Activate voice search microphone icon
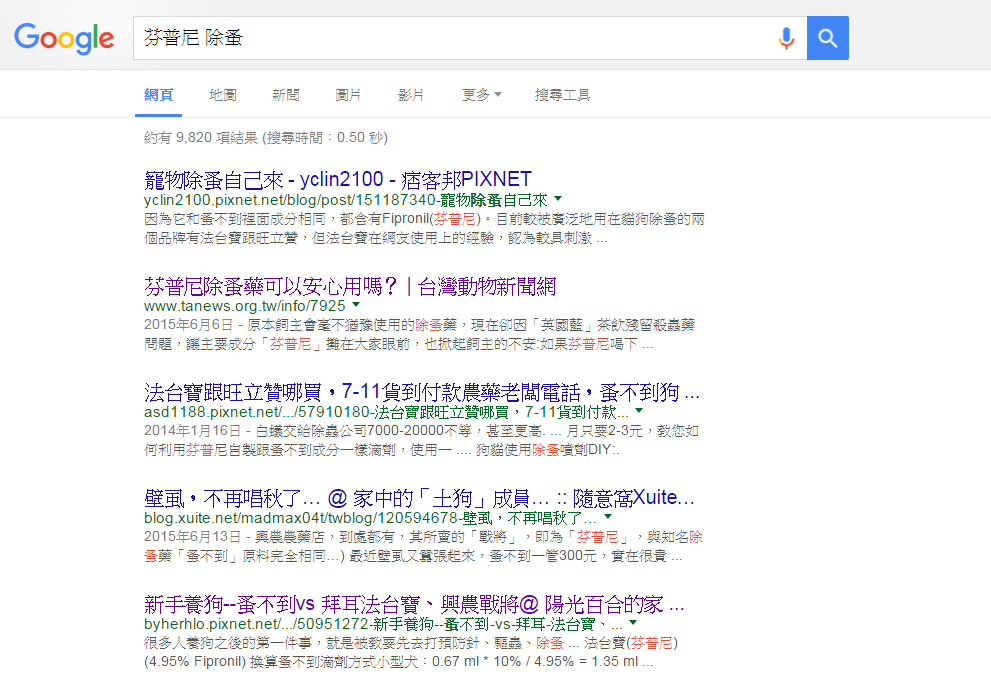The height and width of the screenshot is (681, 991). (x=786, y=39)
